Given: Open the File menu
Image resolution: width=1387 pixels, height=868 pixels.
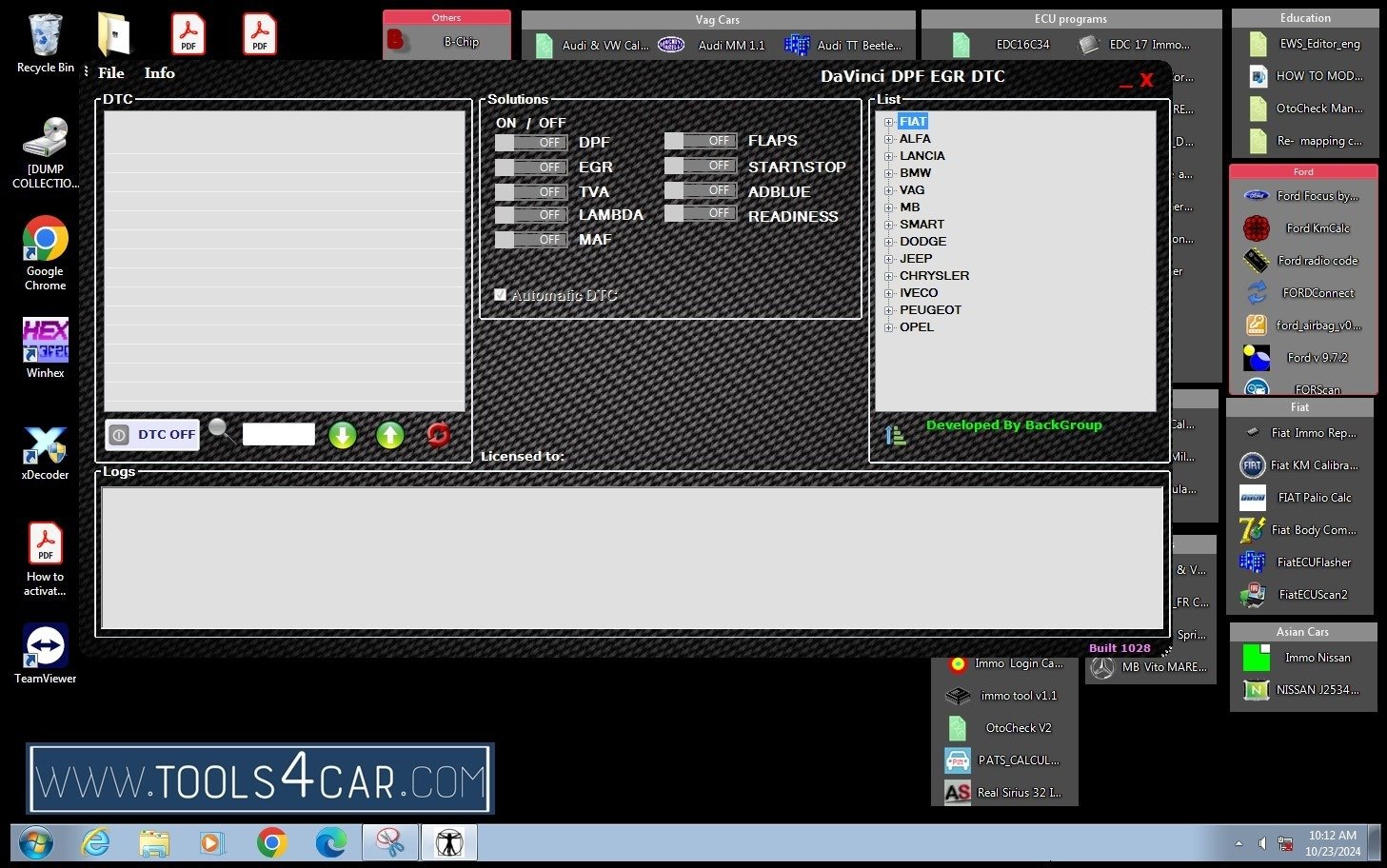Looking at the screenshot, I should point(111,73).
